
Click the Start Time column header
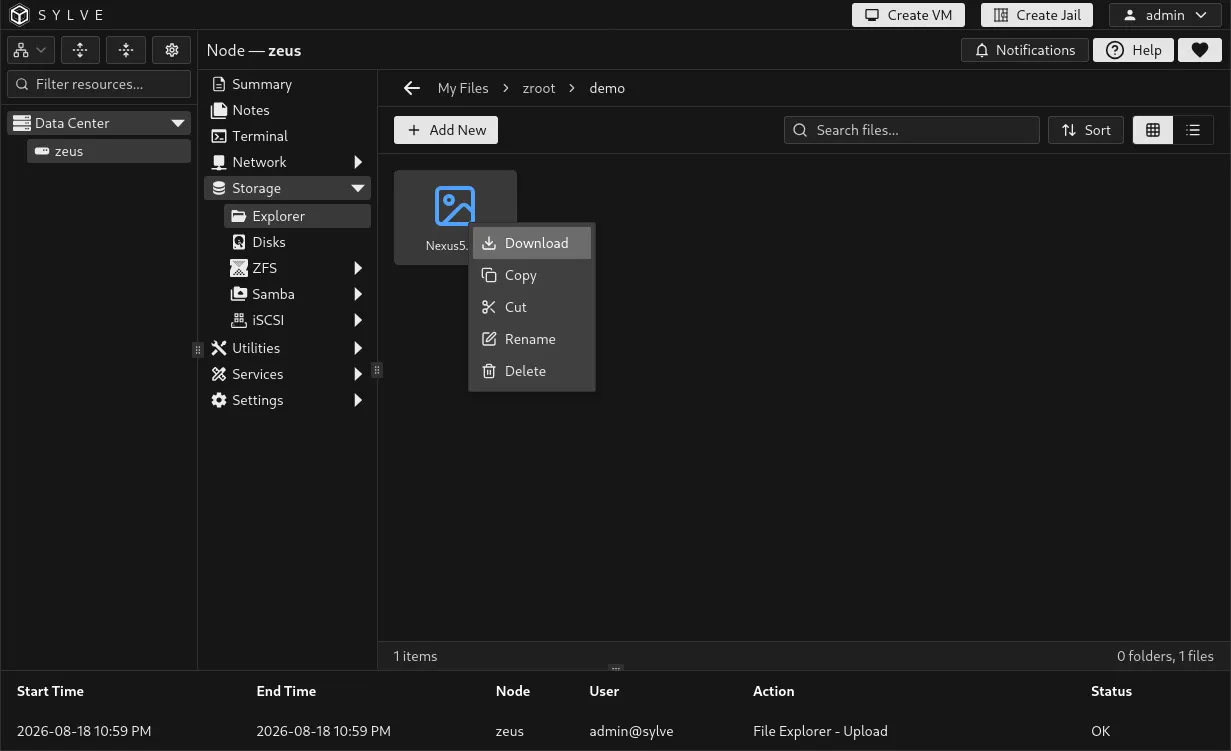(x=50, y=691)
